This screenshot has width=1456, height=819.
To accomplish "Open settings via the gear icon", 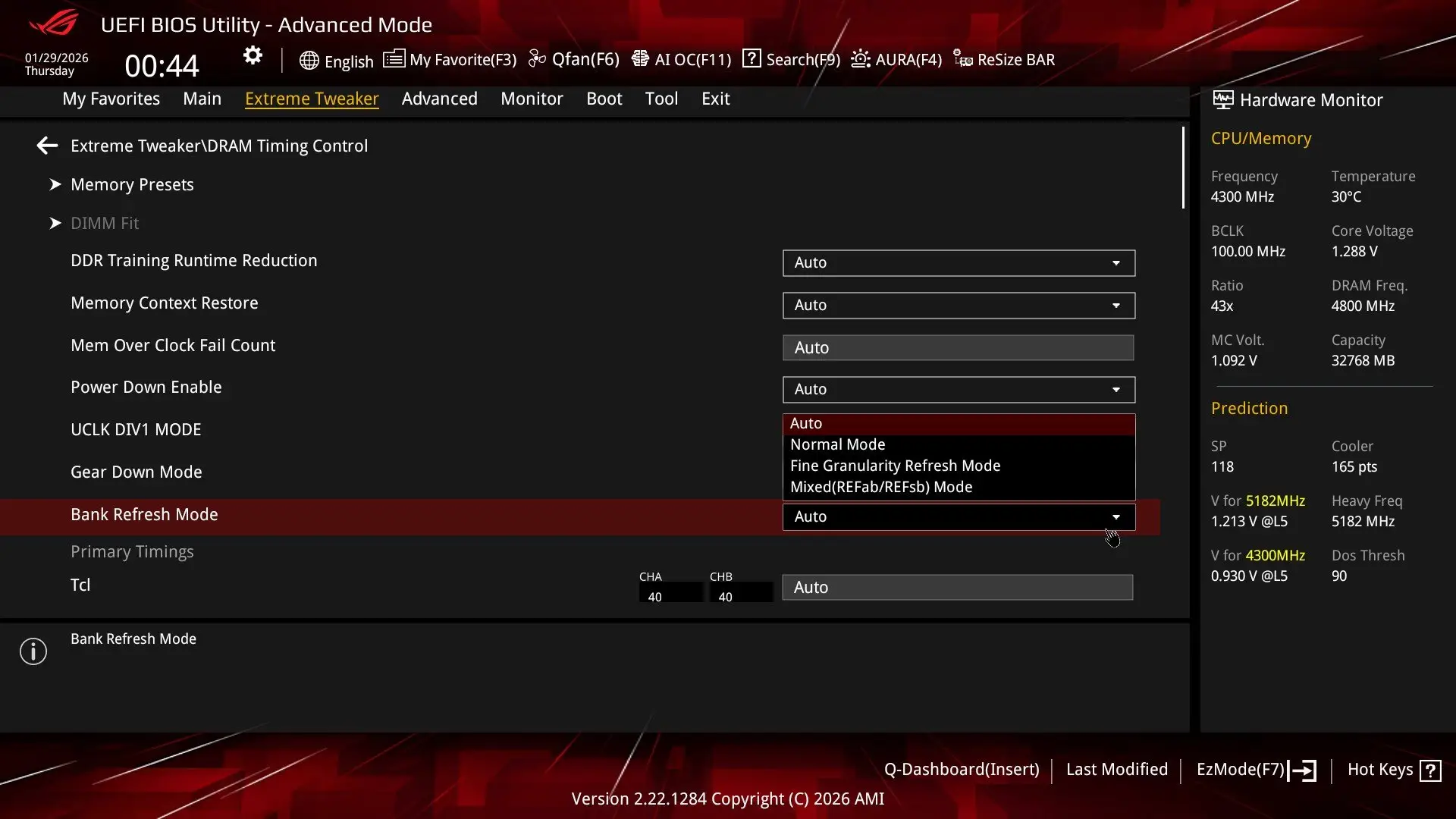I will click(x=253, y=55).
